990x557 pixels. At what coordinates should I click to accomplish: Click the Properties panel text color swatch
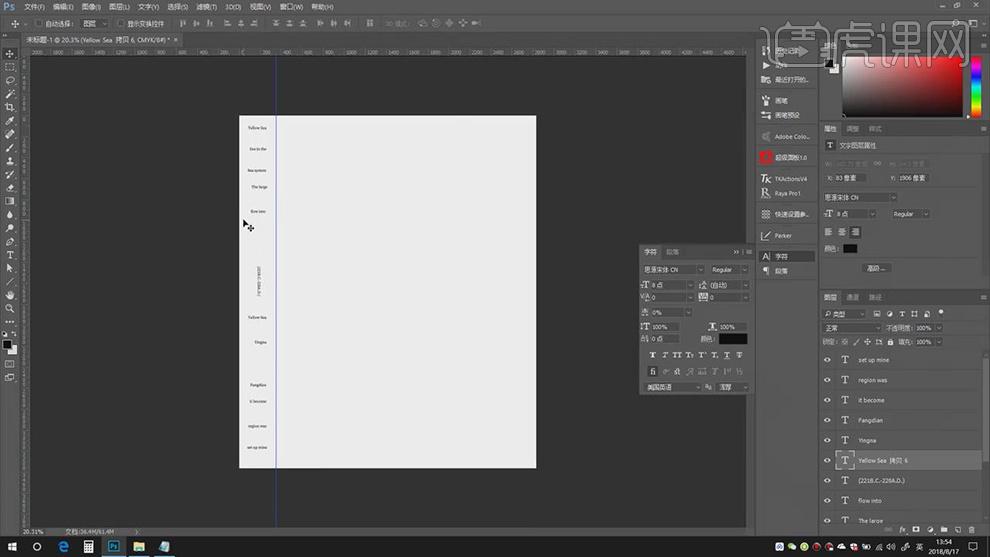pos(850,249)
